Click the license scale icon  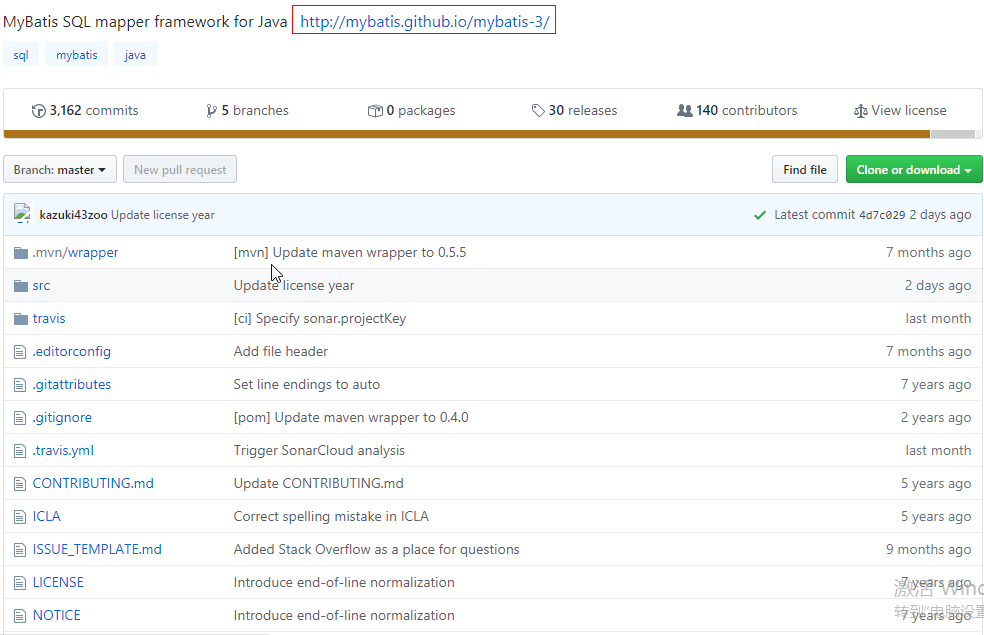pos(860,111)
